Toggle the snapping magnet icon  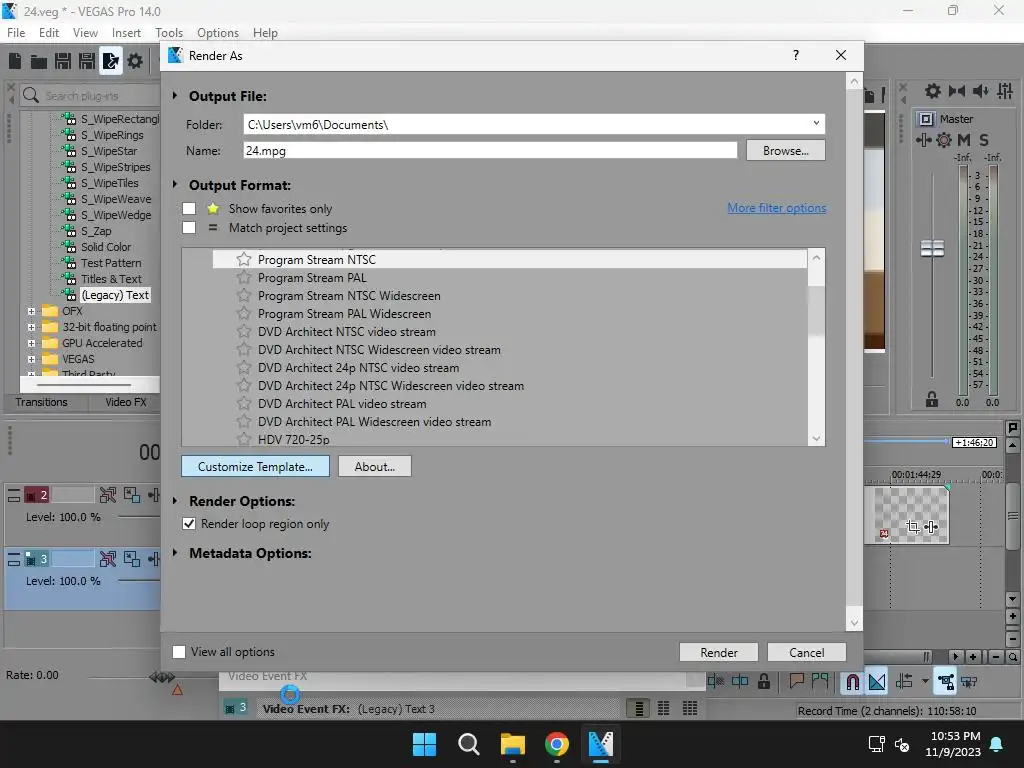coord(852,682)
